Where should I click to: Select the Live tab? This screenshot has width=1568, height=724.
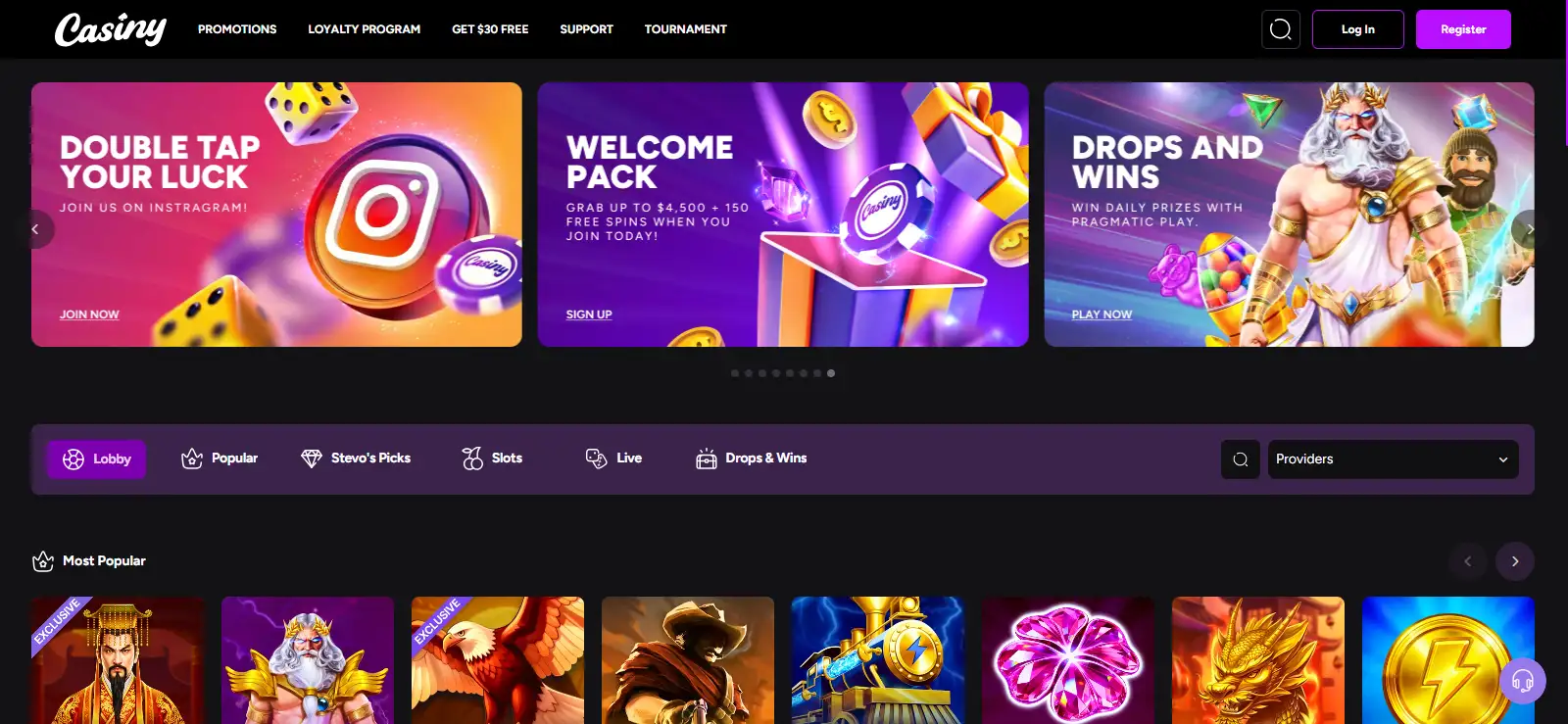click(x=613, y=459)
